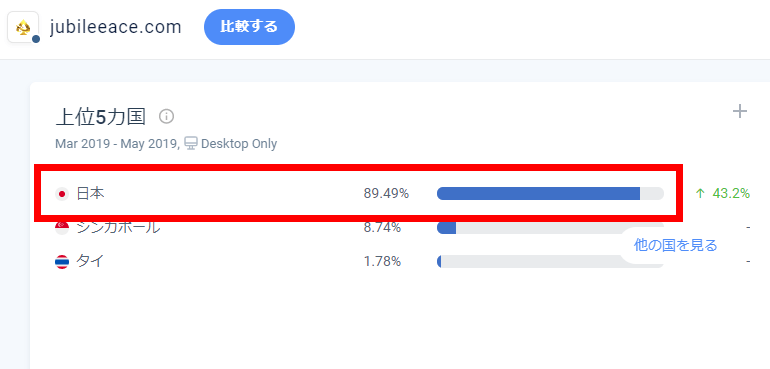Click the 1.78% percentage for Thailand
770x369 pixels.
pos(382,261)
